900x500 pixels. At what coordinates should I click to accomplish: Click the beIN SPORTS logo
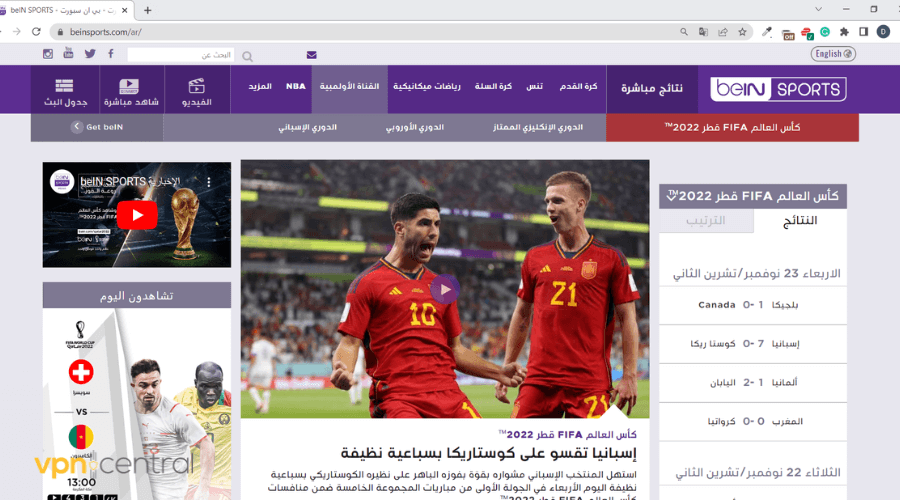click(778, 89)
